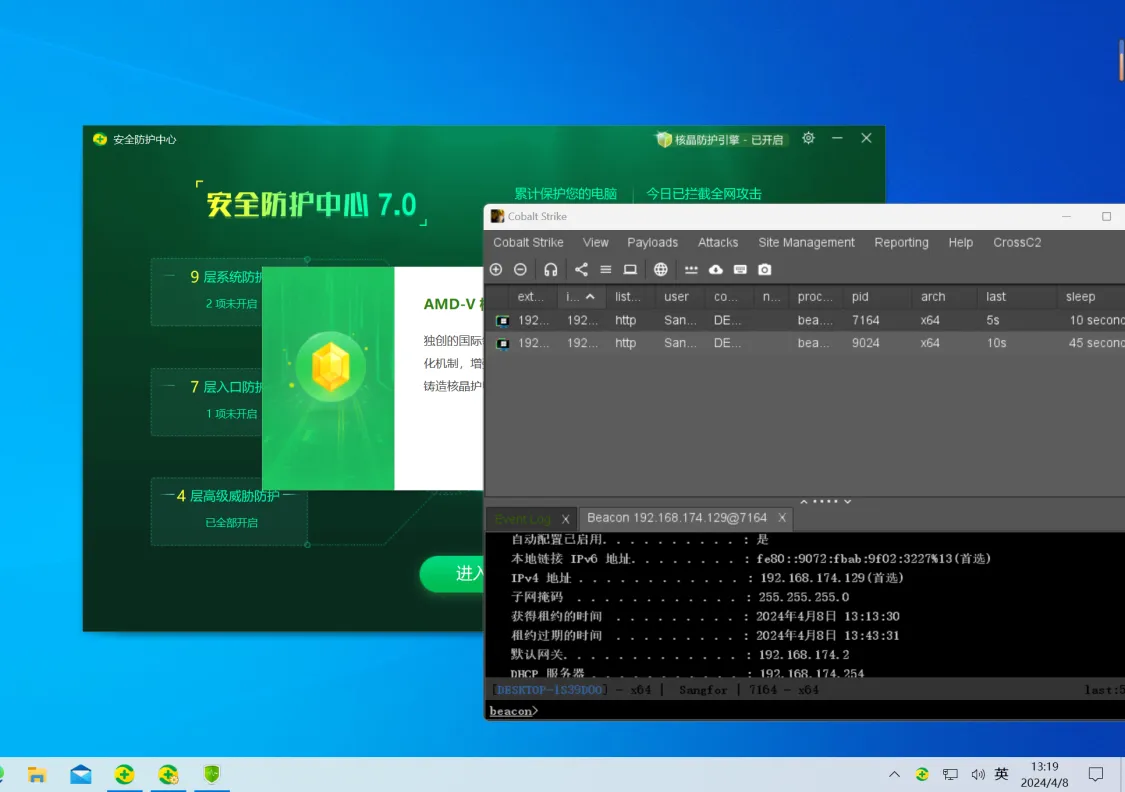Select pid 7164 cell
Viewport: 1125px width, 792px height.
[865, 321]
